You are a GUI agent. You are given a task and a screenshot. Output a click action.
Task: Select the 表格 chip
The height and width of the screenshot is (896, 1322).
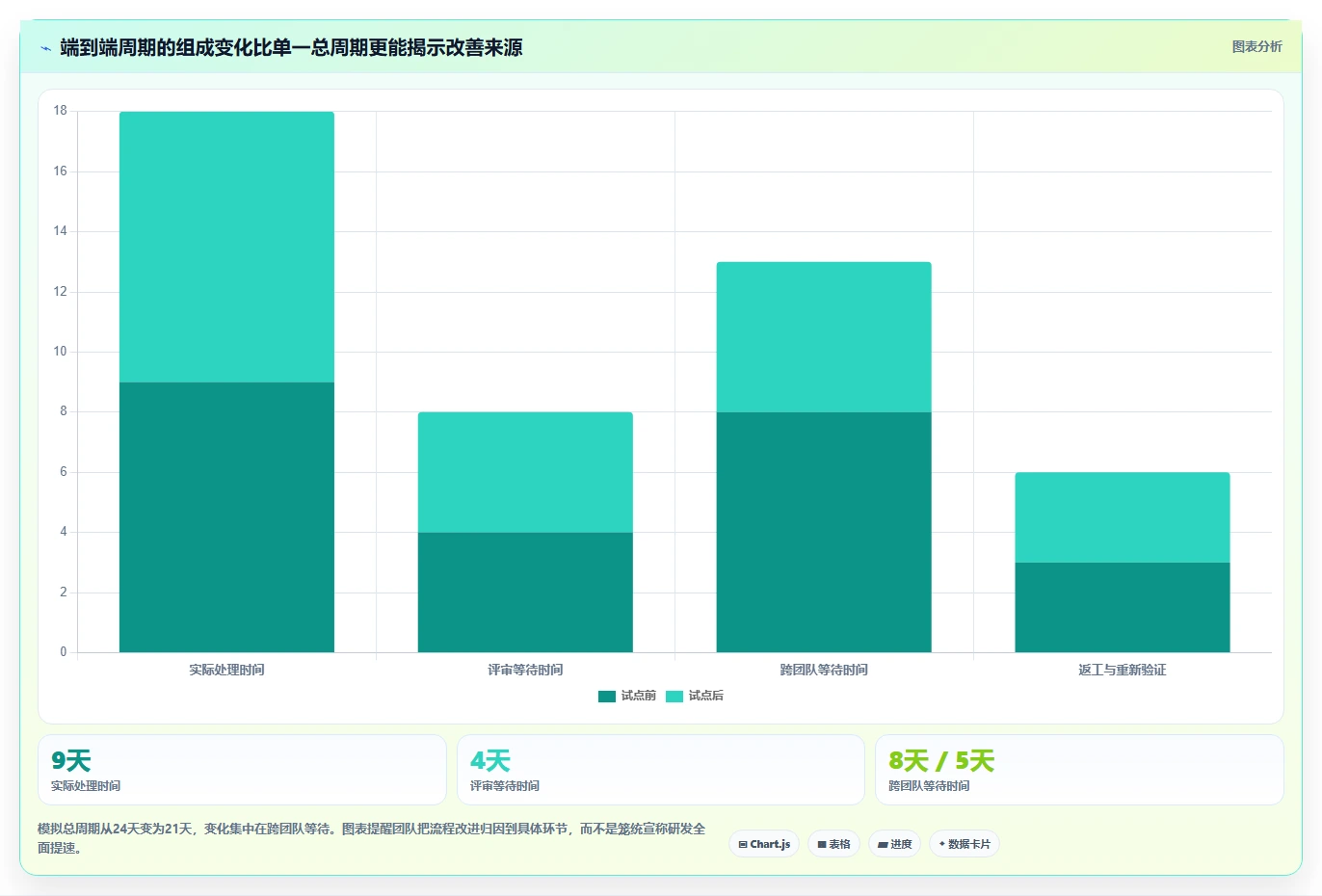[x=833, y=844]
